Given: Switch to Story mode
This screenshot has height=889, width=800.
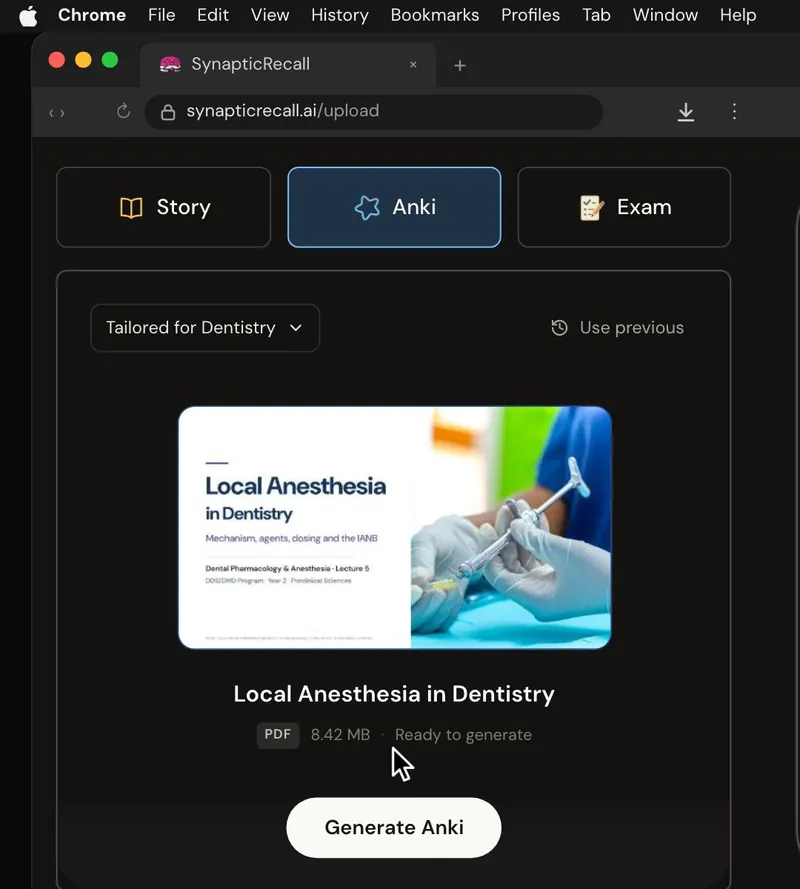Looking at the screenshot, I should (x=164, y=208).
